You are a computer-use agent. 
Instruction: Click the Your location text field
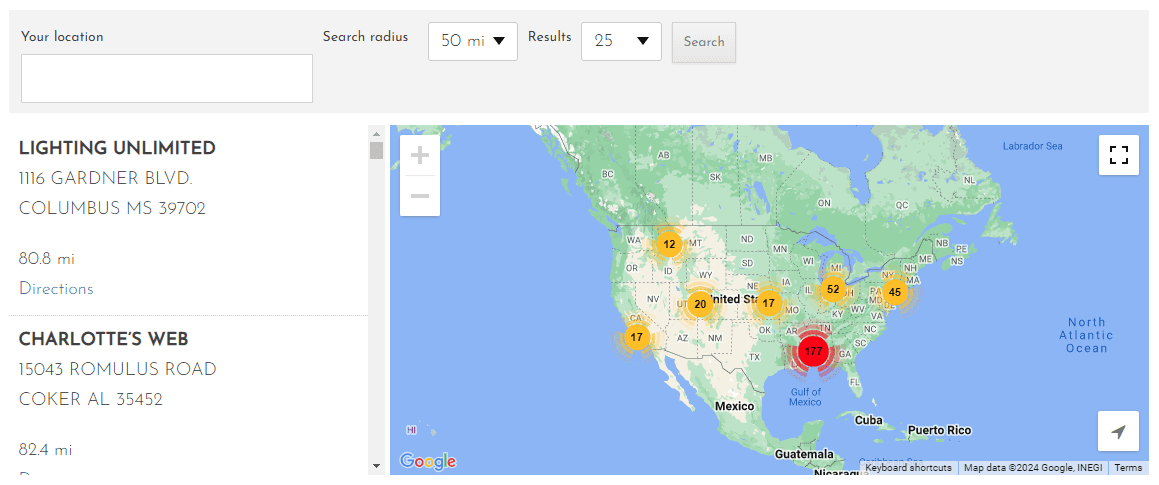point(167,78)
